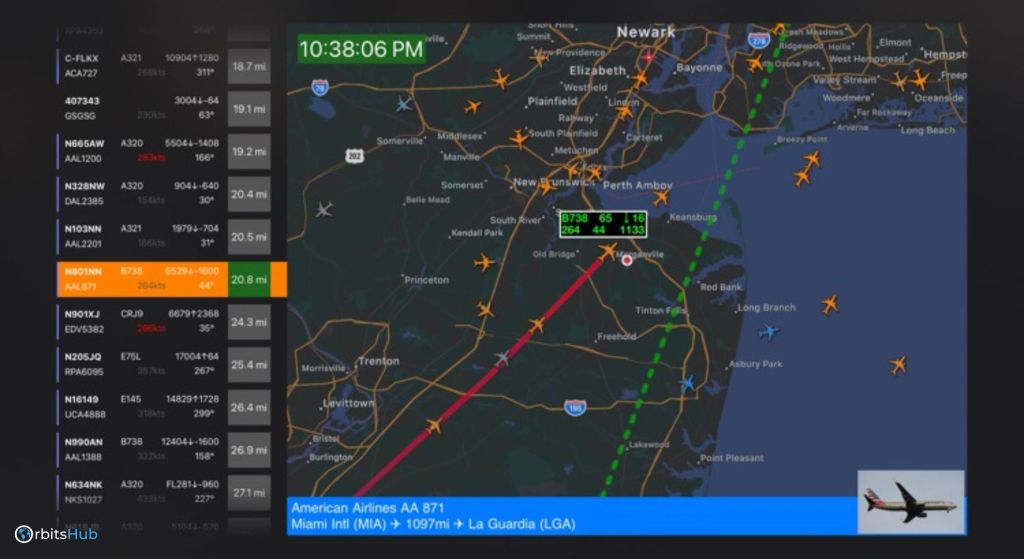1024x559 pixels.
Task: Select the N205JQ RPA6095 flight row
Action: 164,364
